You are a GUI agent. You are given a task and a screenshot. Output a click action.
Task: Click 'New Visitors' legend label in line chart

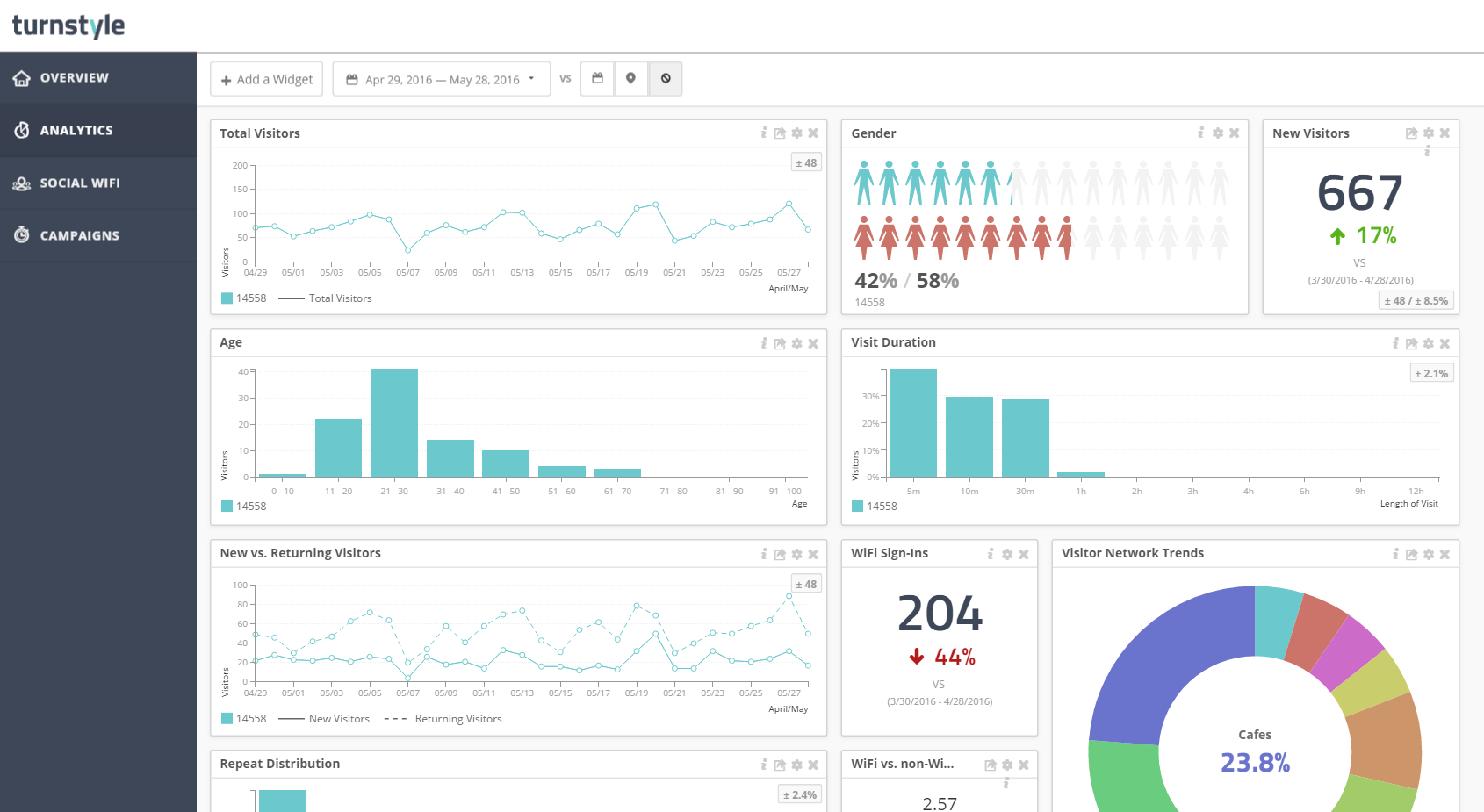click(x=339, y=719)
